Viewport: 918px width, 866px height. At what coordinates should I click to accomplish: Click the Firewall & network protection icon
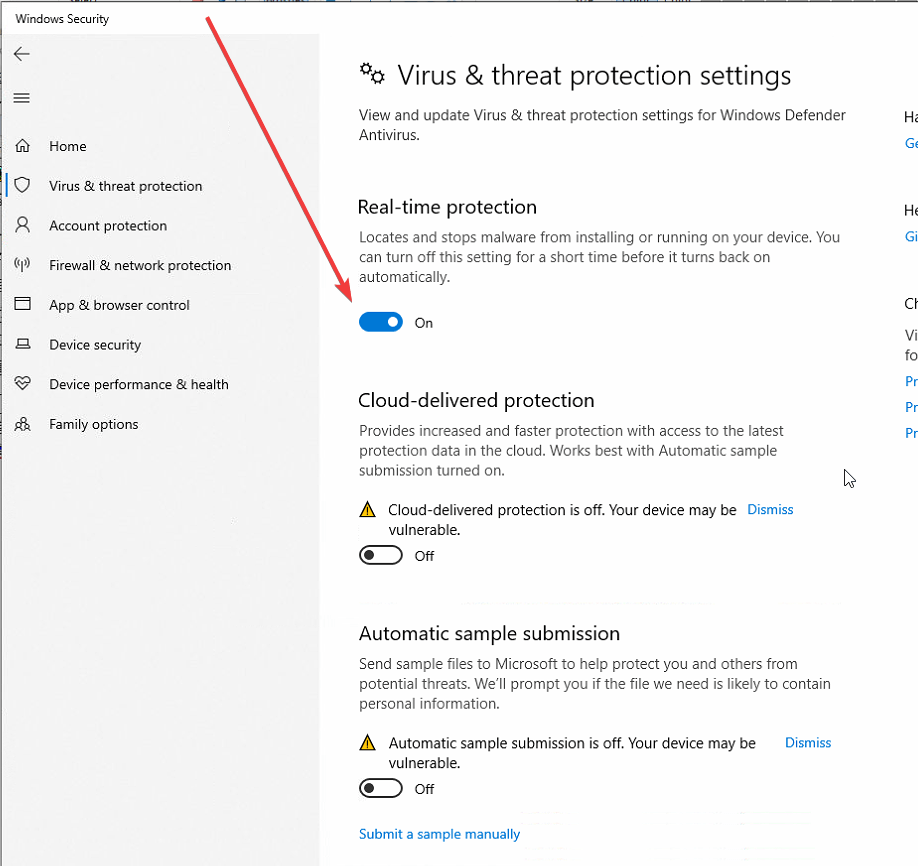22,265
